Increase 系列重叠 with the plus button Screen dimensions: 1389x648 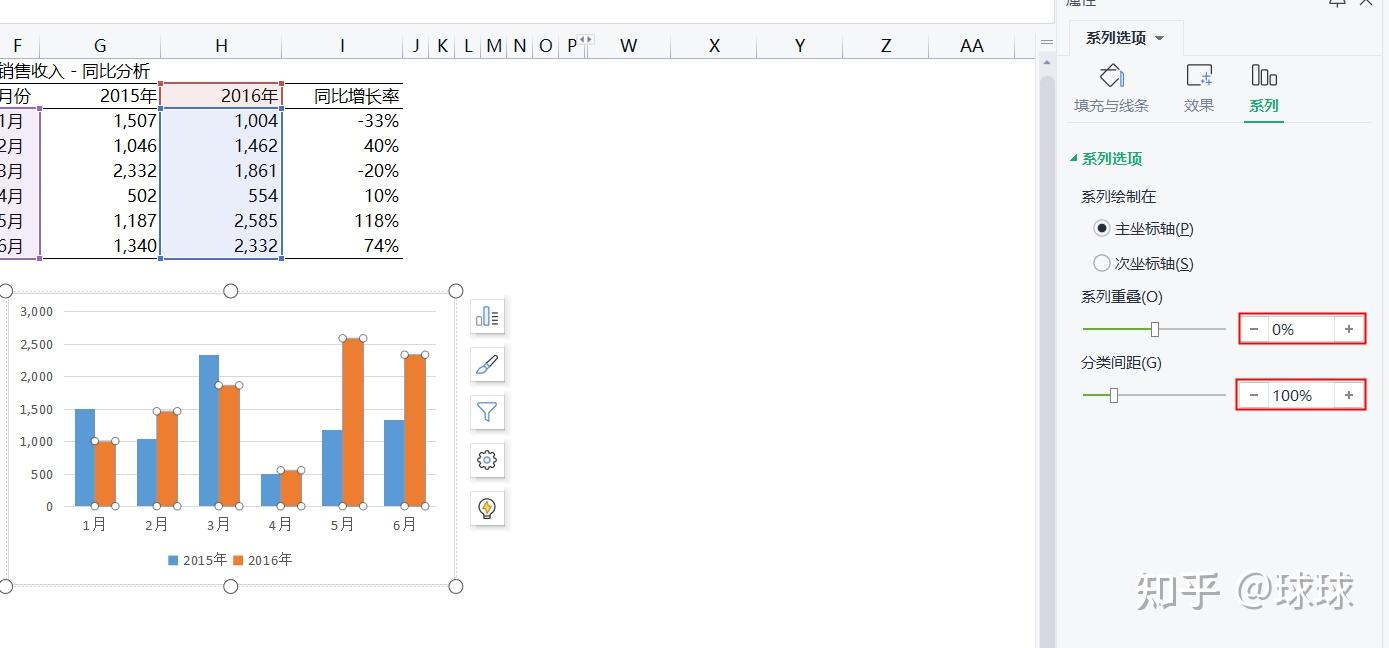click(x=1348, y=329)
